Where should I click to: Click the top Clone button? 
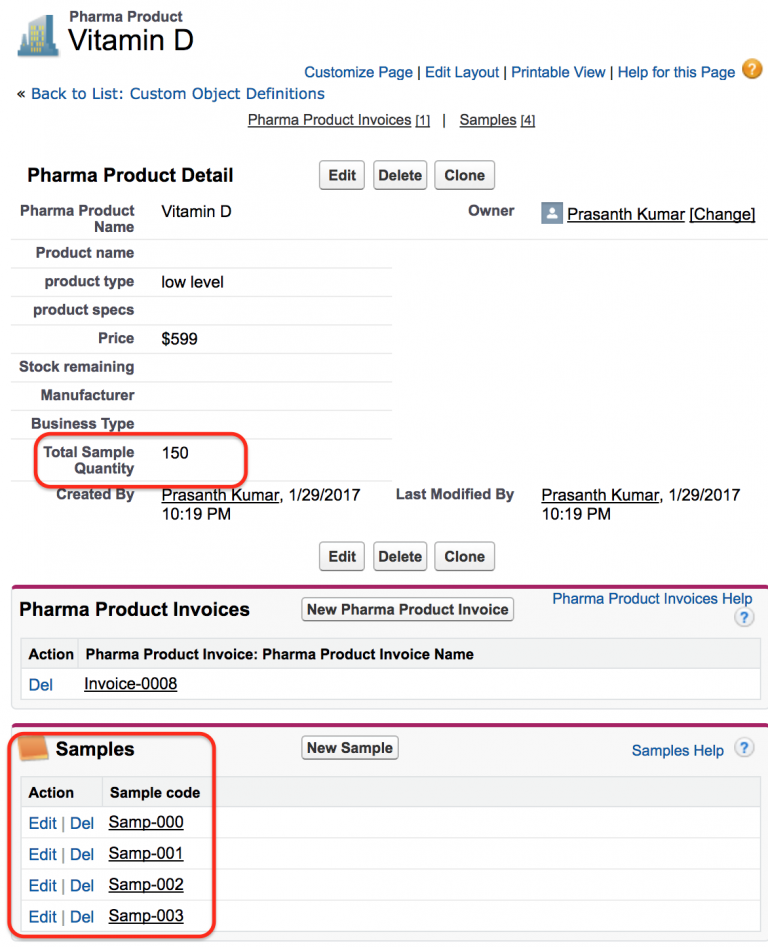coord(464,175)
